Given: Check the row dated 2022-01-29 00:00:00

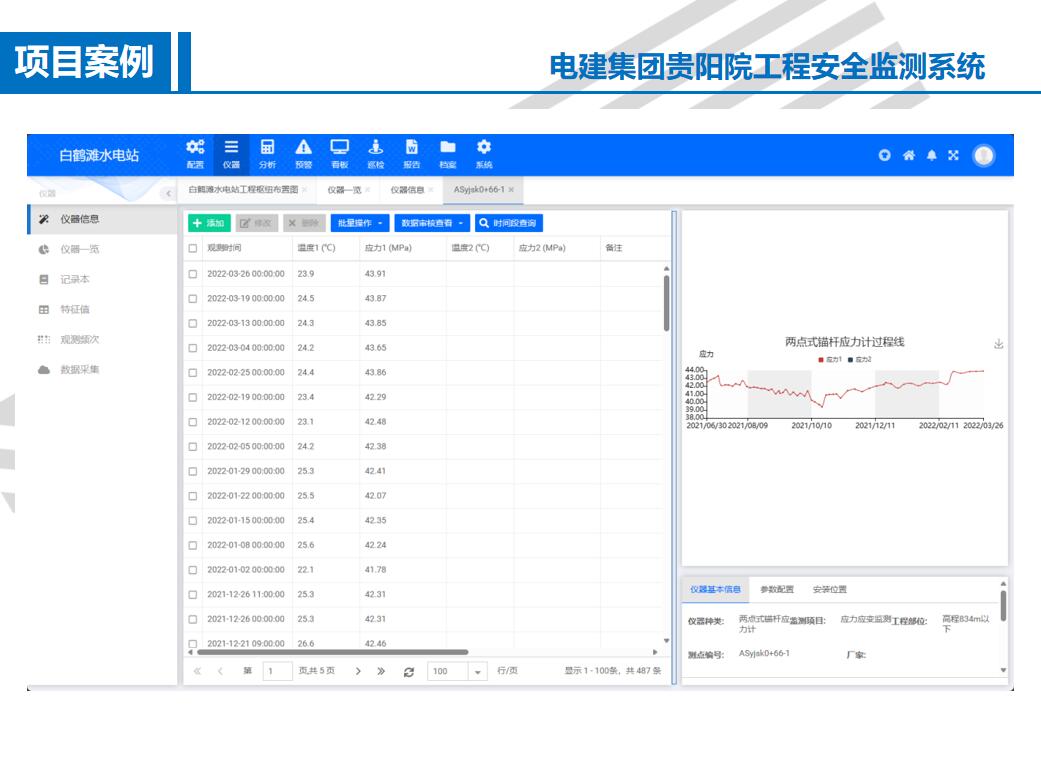Looking at the screenshot, I should click(x=193, y=472).
